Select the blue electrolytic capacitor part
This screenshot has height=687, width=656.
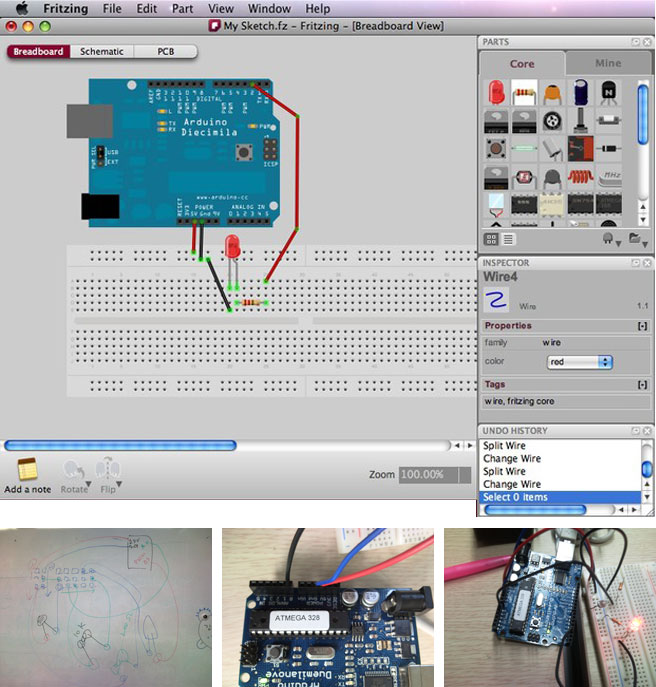(581, 93)
